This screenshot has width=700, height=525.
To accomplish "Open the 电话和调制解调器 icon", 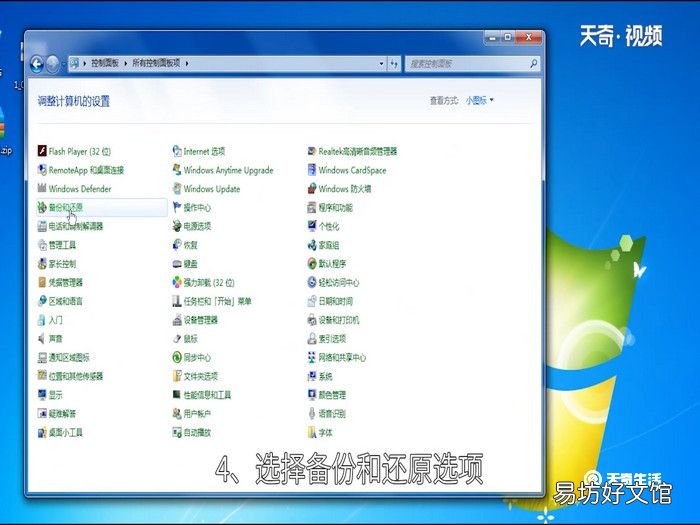I will (x=42, y=226).
